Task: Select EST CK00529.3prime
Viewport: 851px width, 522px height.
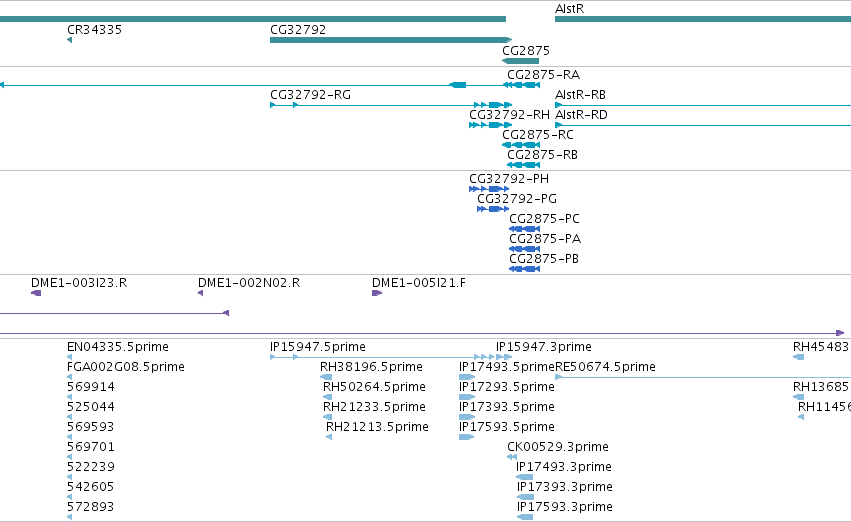Action: [512, 457]
